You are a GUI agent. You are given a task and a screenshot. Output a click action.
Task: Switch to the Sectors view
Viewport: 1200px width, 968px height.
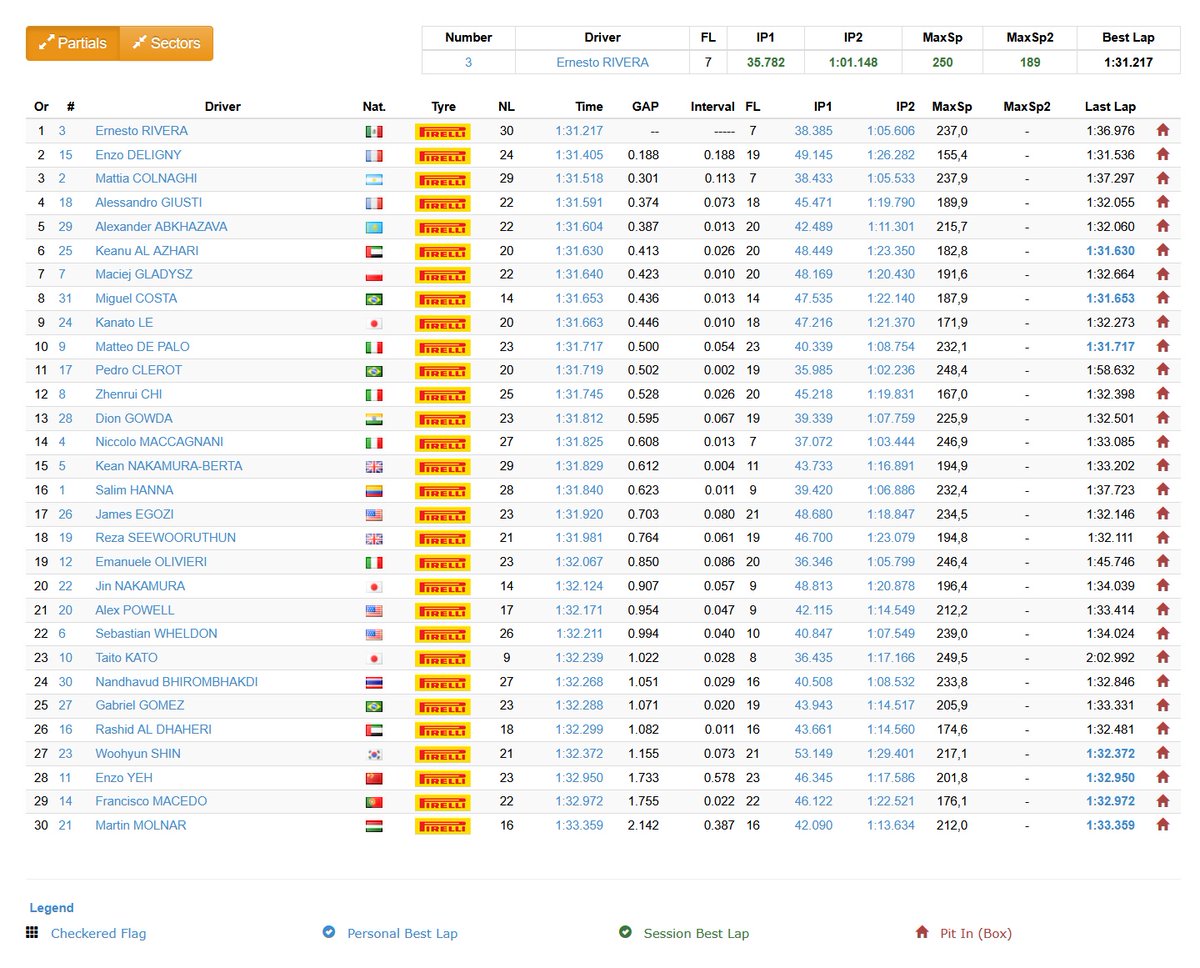[x=166, y=43]
